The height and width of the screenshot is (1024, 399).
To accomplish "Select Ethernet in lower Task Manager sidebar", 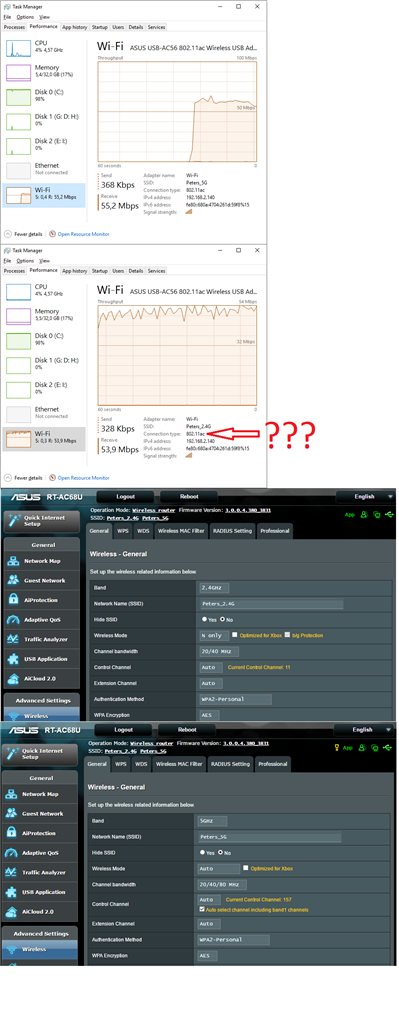I will coord(44,413).
